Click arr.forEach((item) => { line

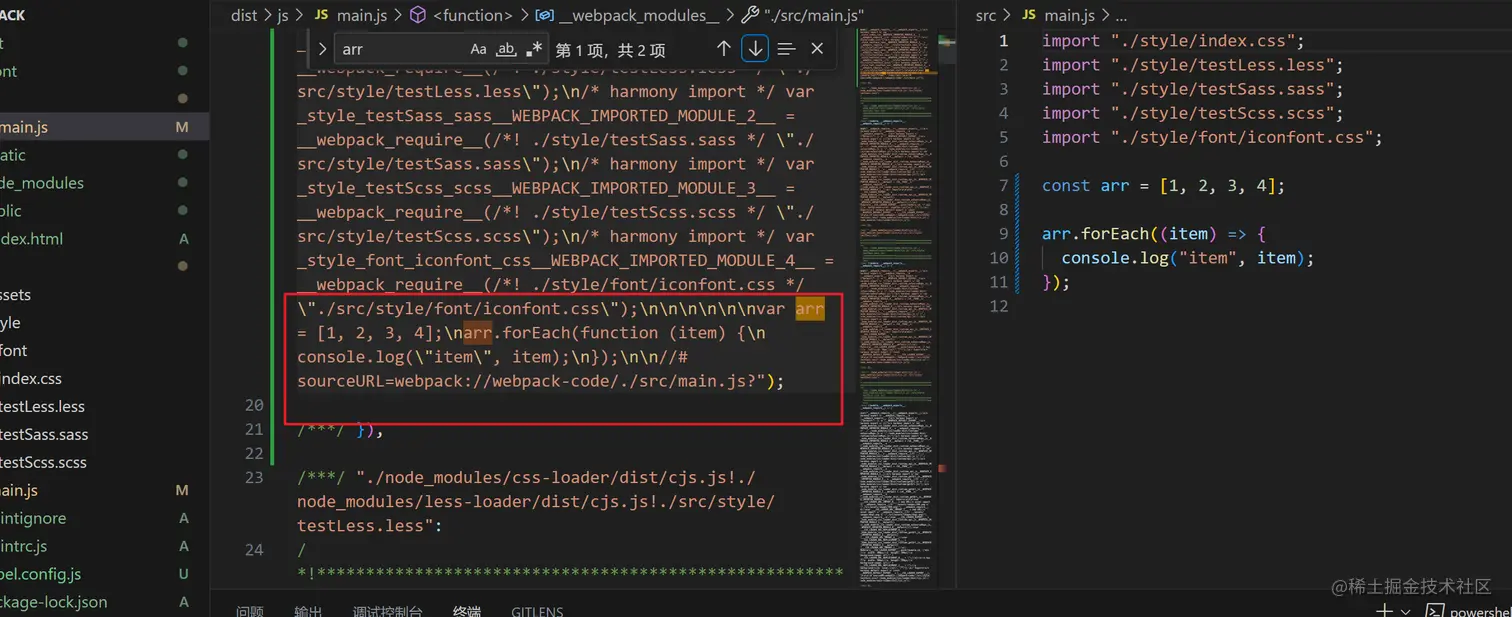[1154, 233]
